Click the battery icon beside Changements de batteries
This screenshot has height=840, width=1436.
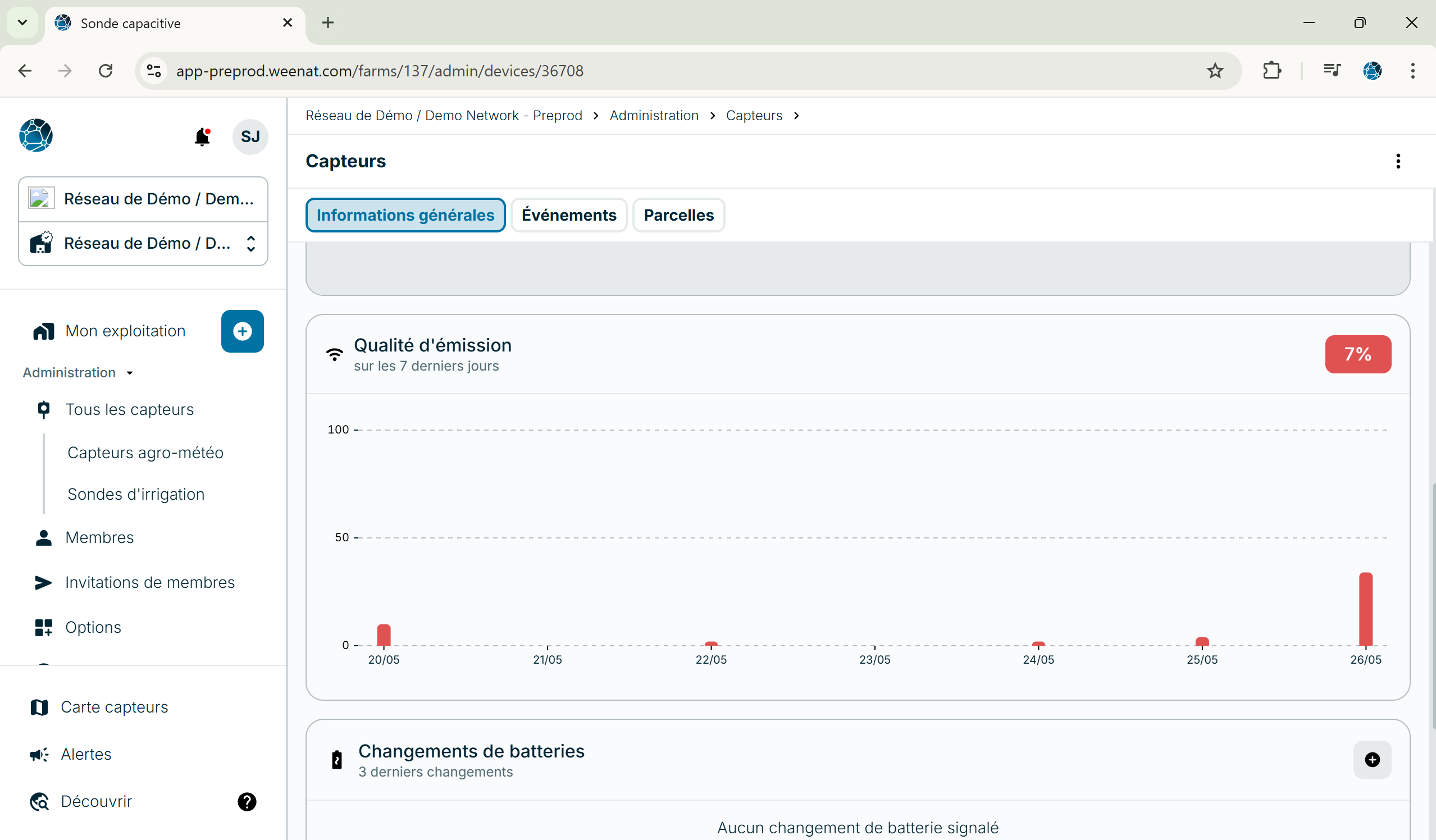(x=337, y=760)
